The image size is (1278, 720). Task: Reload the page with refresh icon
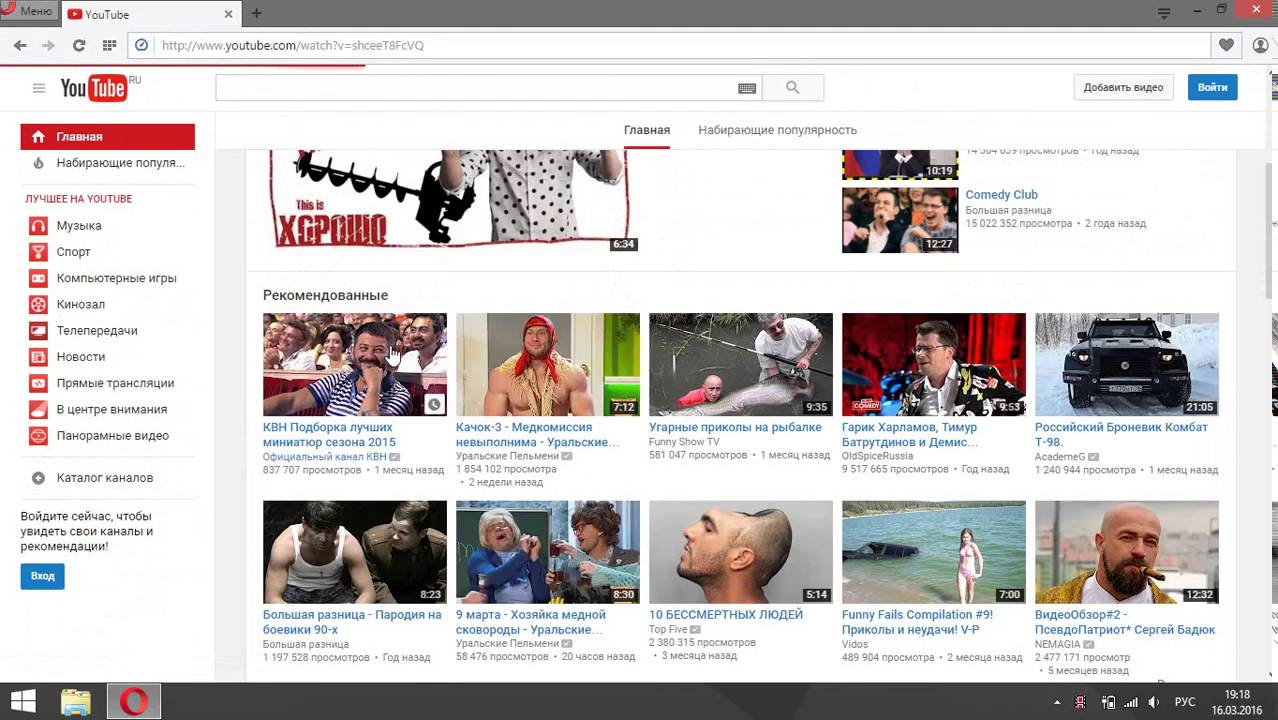tap(79, 45)
